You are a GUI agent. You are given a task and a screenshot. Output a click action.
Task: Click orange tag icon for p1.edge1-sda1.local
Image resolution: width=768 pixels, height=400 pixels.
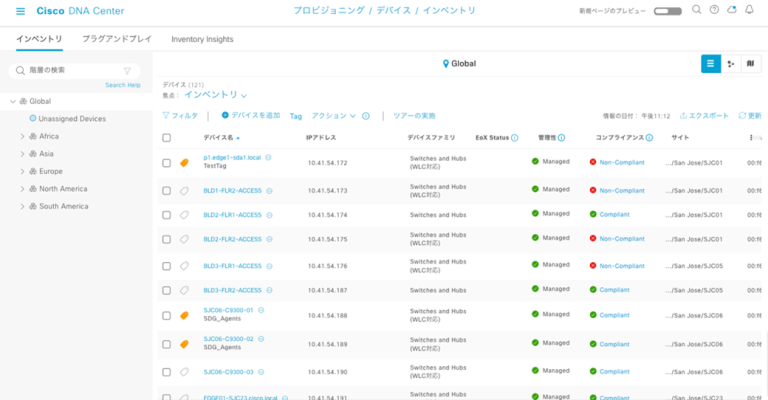click(x=184, y=163)
